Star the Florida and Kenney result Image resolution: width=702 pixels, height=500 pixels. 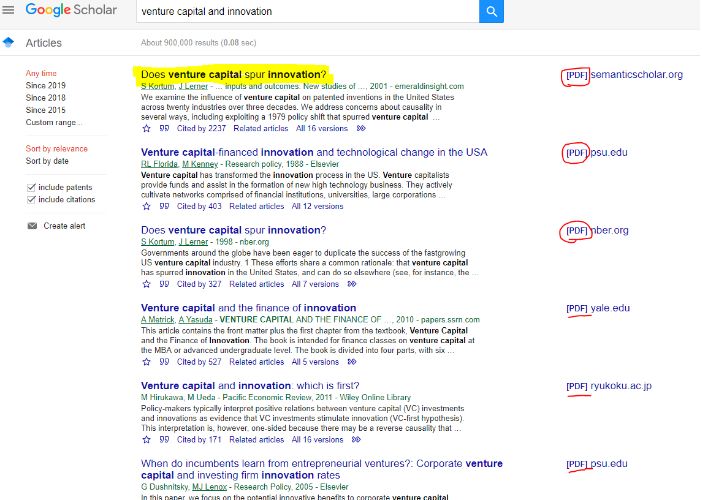[146, 206]
